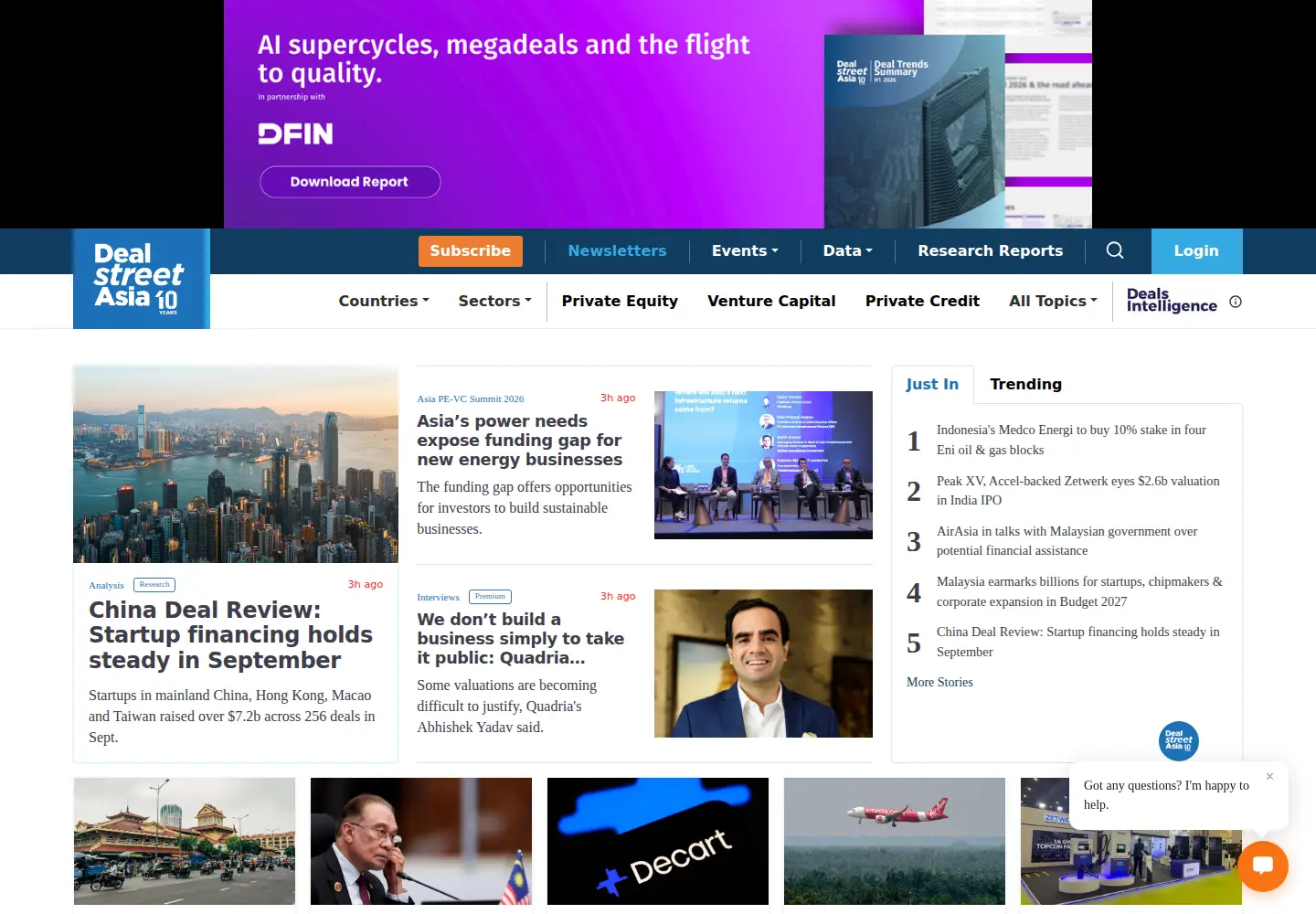Click the DealStreetAsia chat avatar
Screen dimensions: 1316x914
tap(1179, 740)
